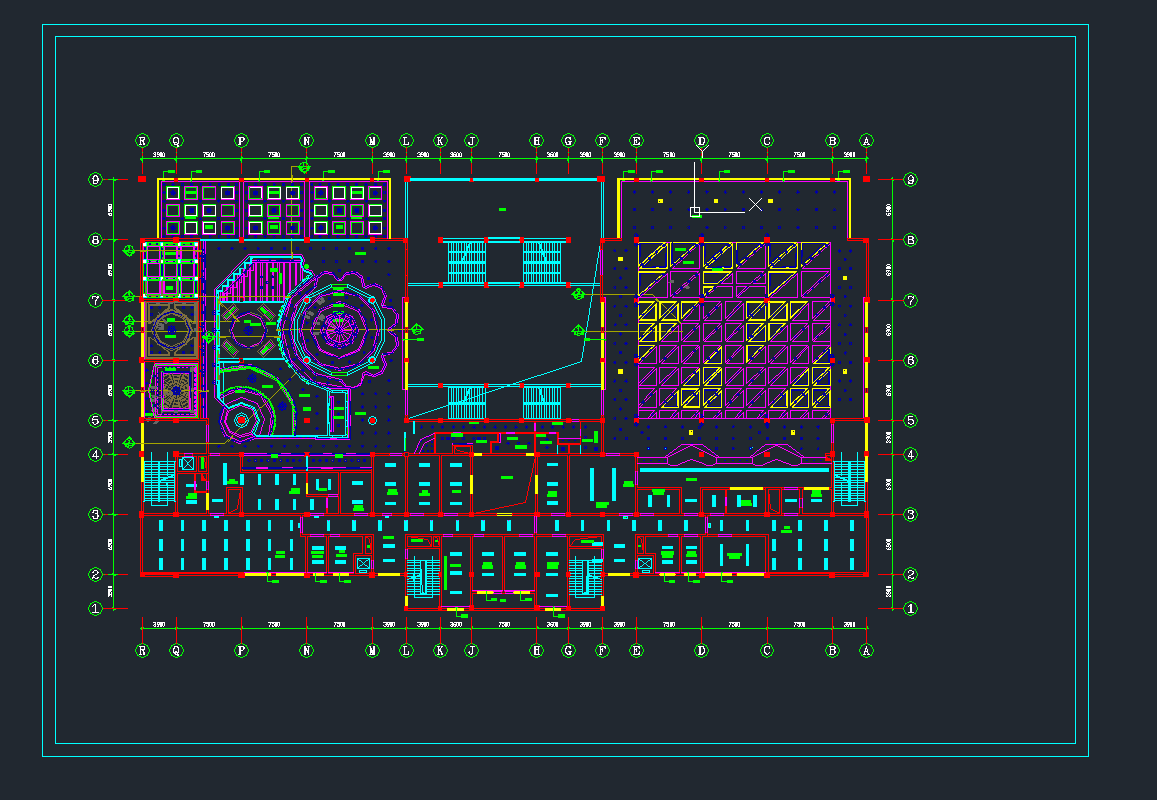Viewport: 1157px width, 800px height.
Task: Click grid bubble K in the top row
Action: coord(440,141)
